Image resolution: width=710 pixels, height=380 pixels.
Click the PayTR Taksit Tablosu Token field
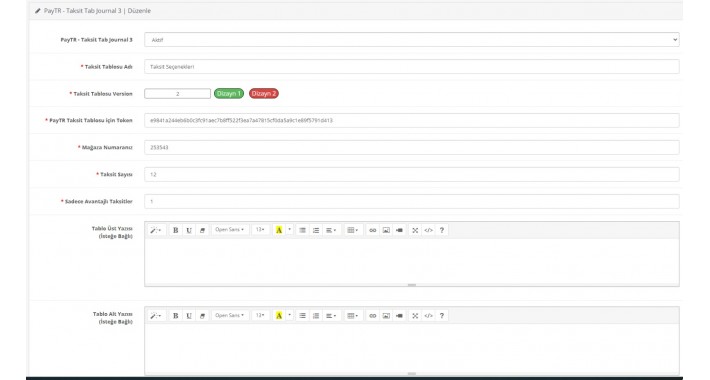412,120
